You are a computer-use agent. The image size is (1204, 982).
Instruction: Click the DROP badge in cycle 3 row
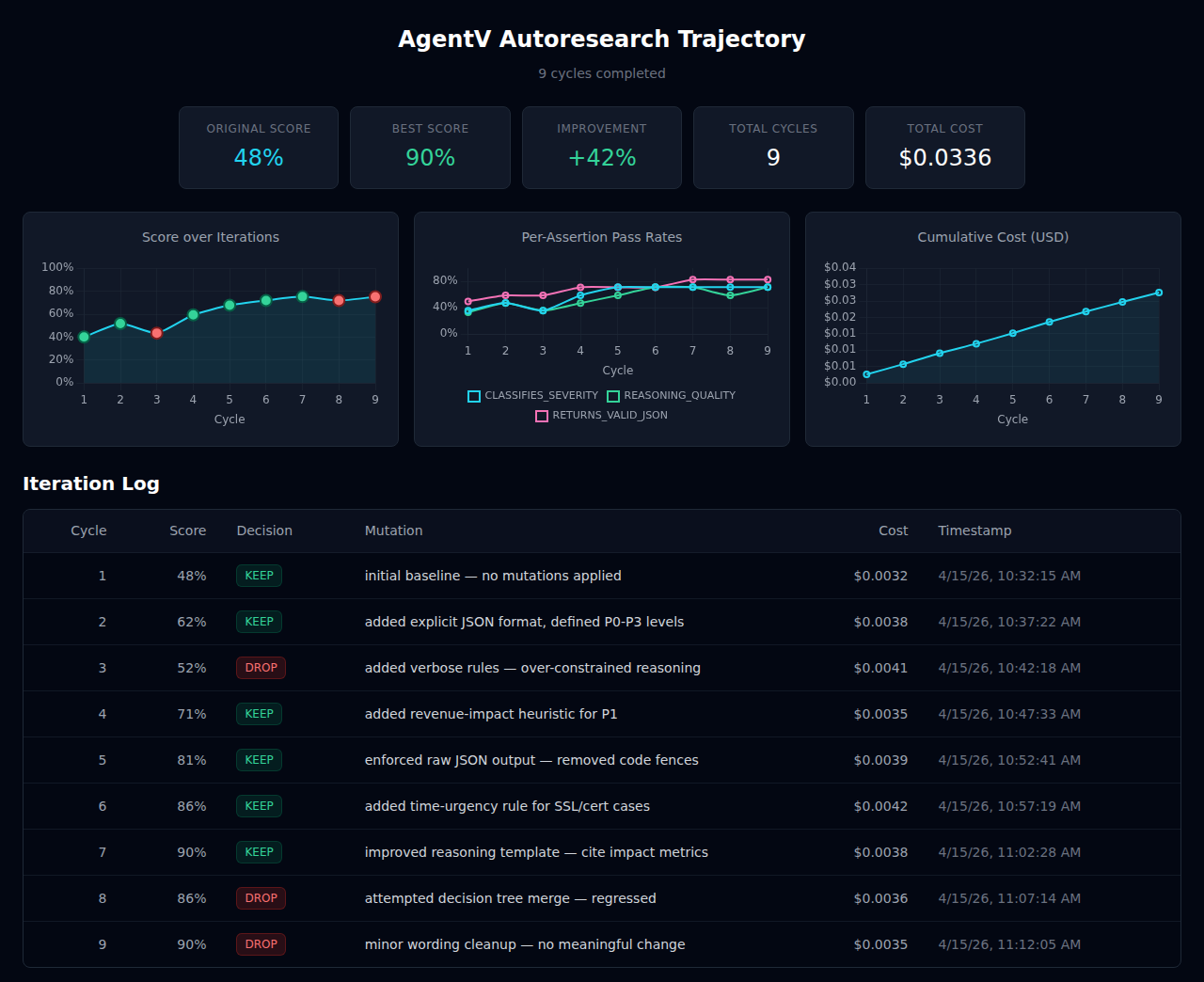261,668
